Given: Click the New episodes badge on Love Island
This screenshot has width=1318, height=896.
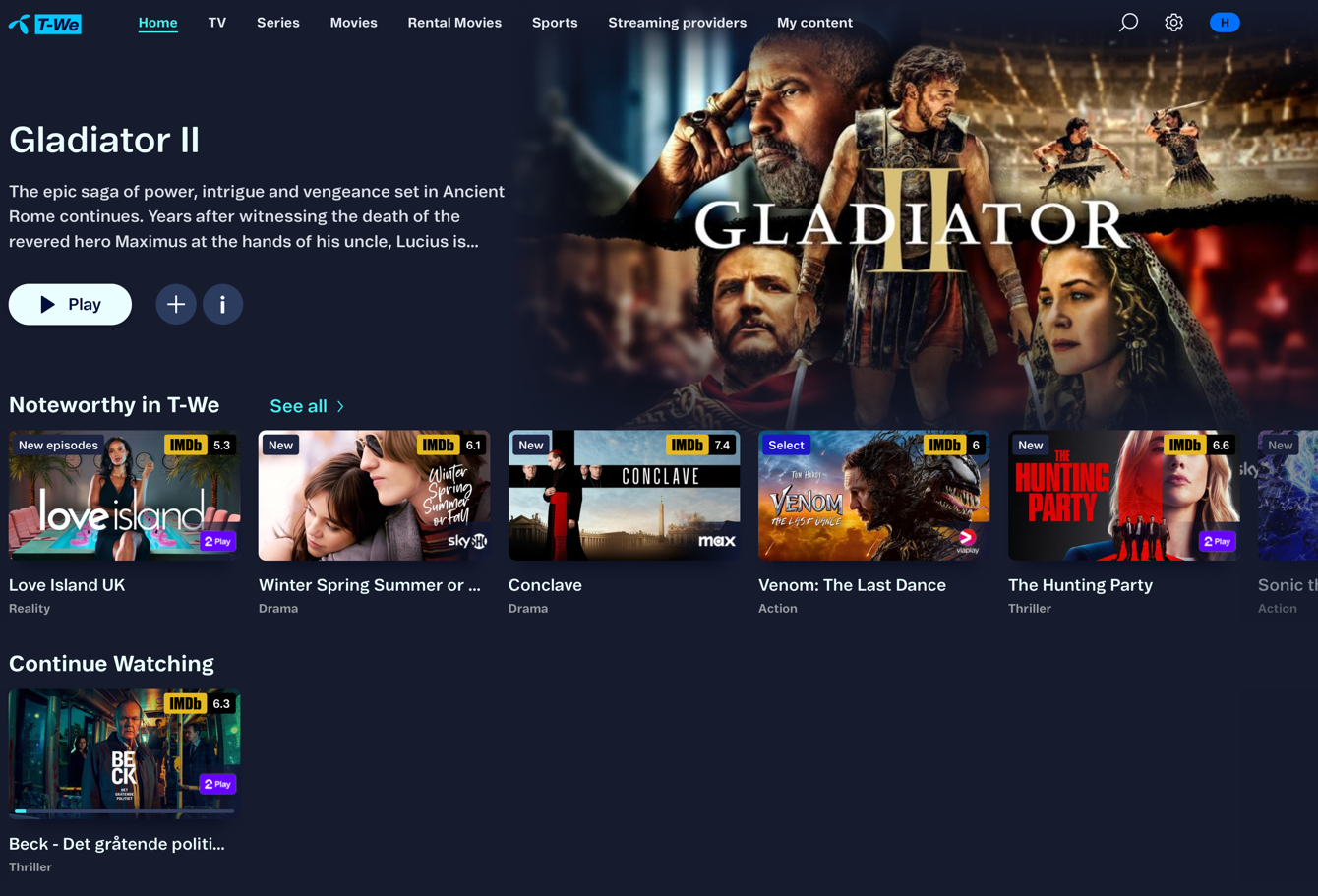Looking at the screenshot, I should [58, 446].
